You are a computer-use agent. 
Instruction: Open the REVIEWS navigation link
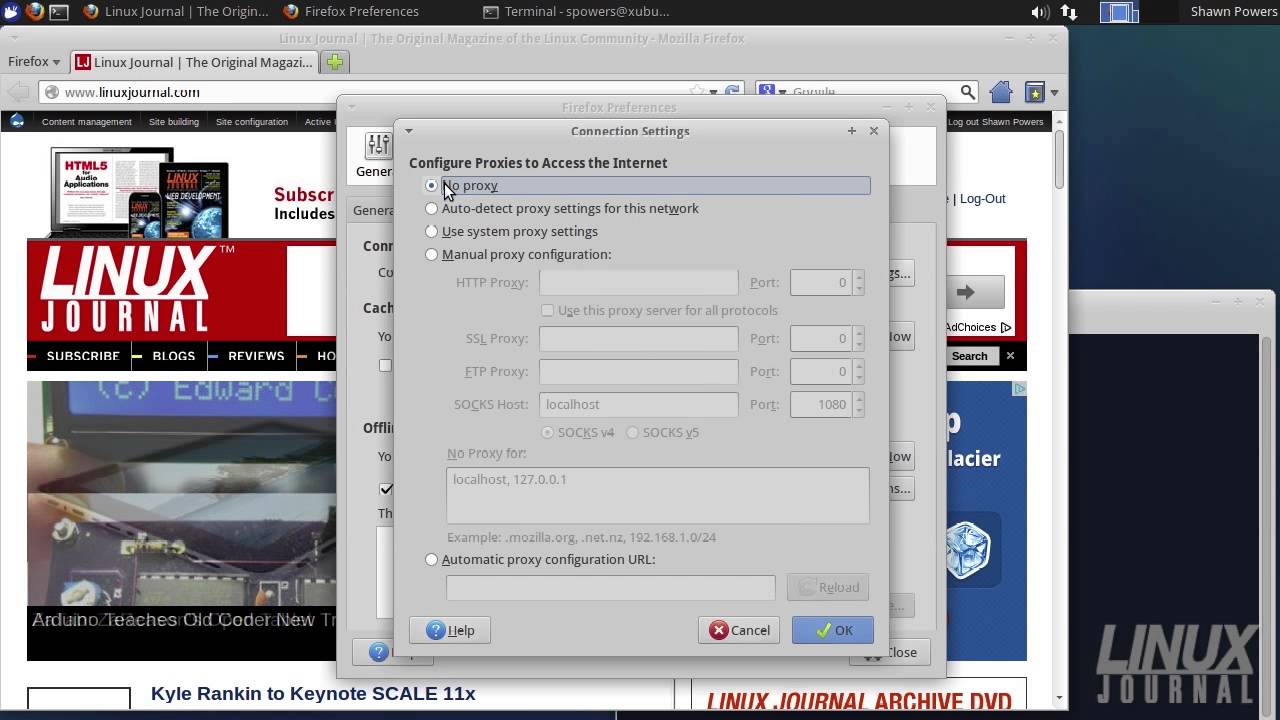click(x=256, y=356)
